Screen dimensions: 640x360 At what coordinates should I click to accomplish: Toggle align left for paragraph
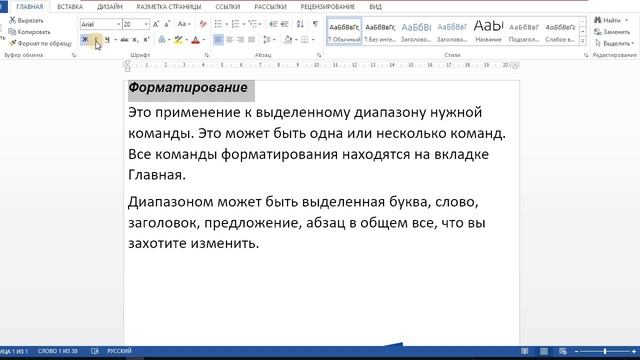(218, 40)
